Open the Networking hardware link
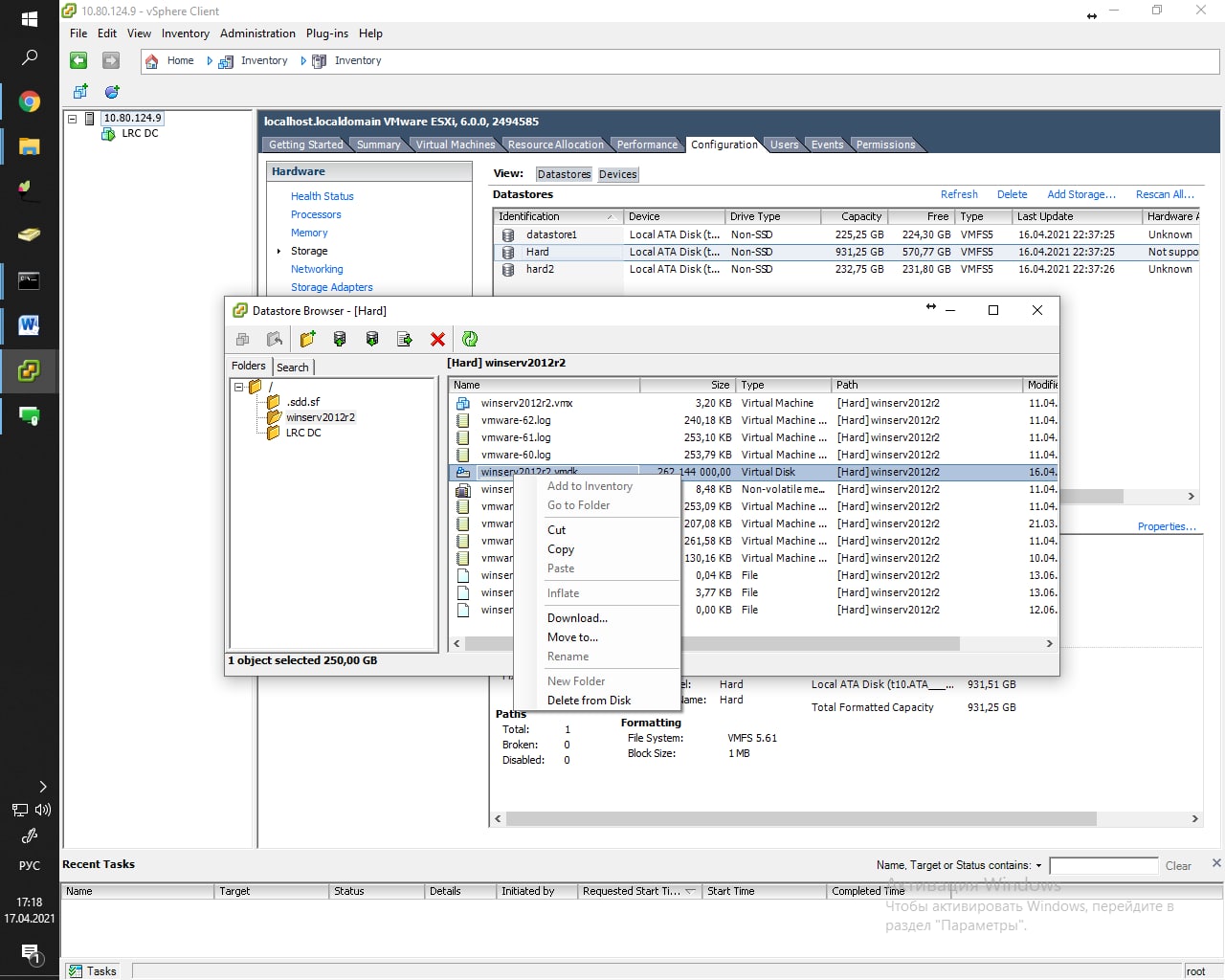Image resolution: width=1225 pixels, height=980 pixels. [x=317, y=269]
